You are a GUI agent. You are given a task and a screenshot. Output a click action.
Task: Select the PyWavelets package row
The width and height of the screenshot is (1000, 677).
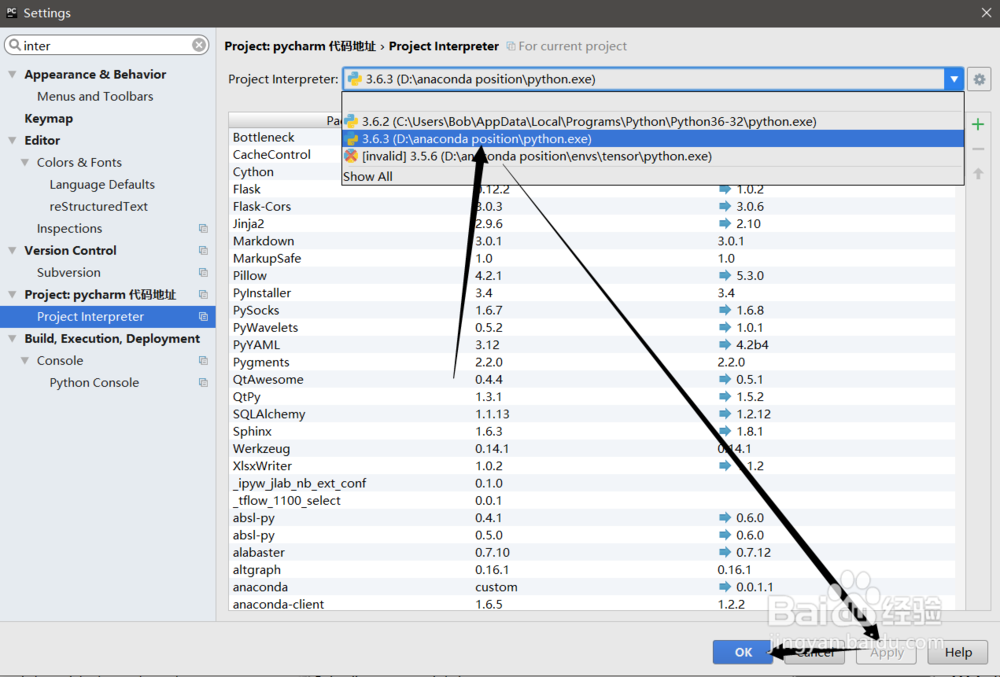[x=592, y=327]
